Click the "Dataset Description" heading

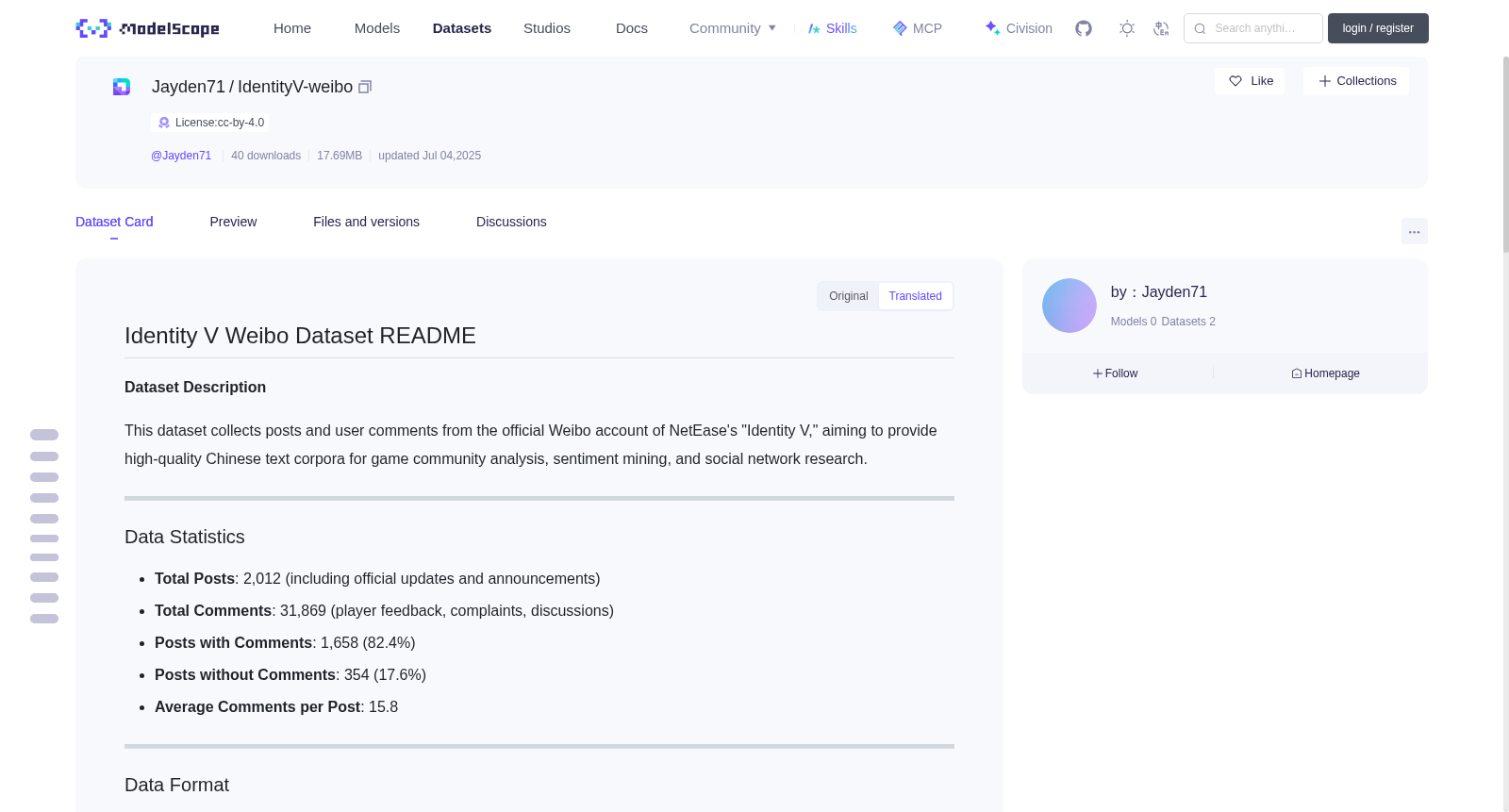point(195,388)
